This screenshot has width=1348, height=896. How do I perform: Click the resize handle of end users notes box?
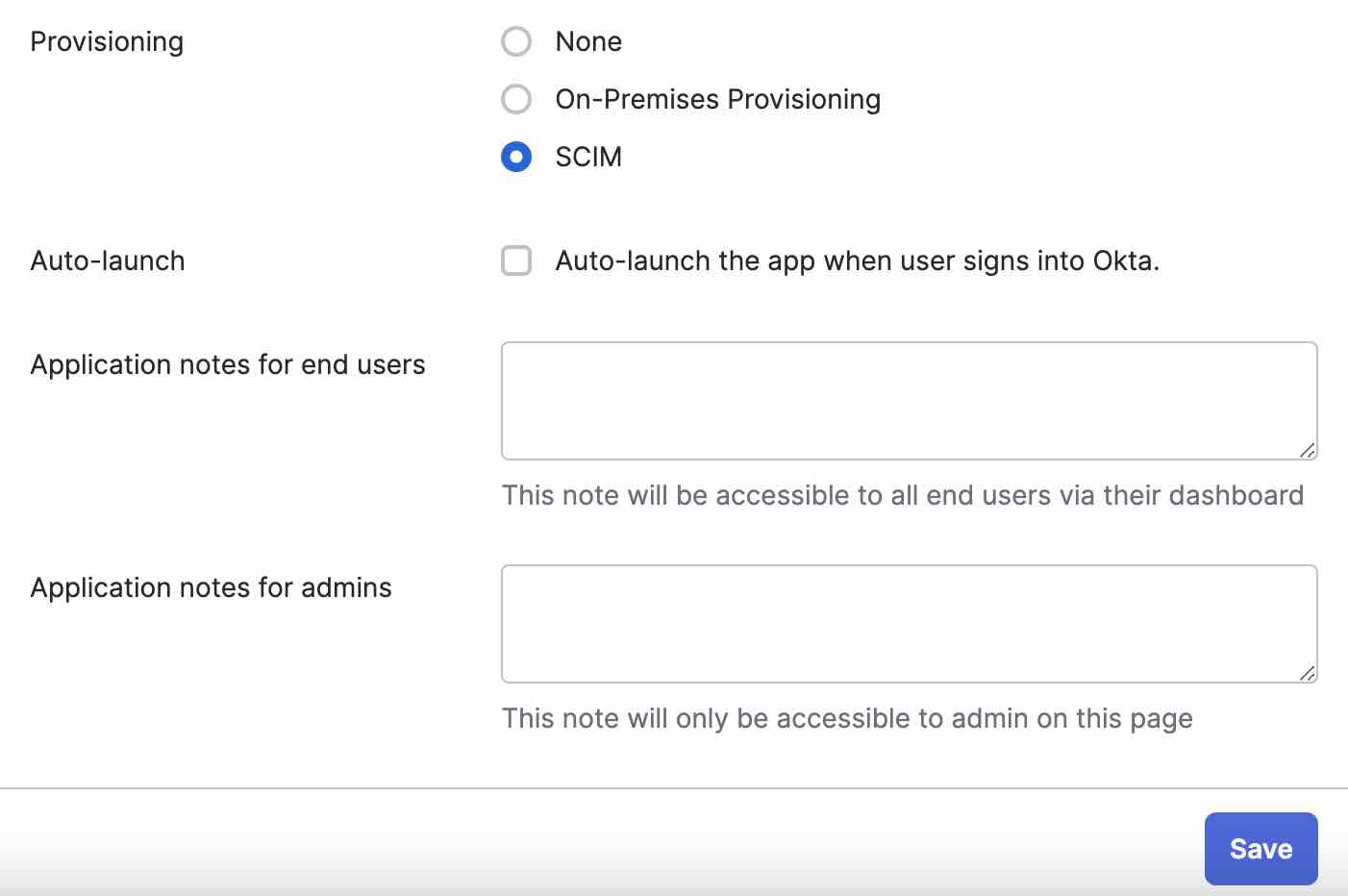[x=1308, y=450]
